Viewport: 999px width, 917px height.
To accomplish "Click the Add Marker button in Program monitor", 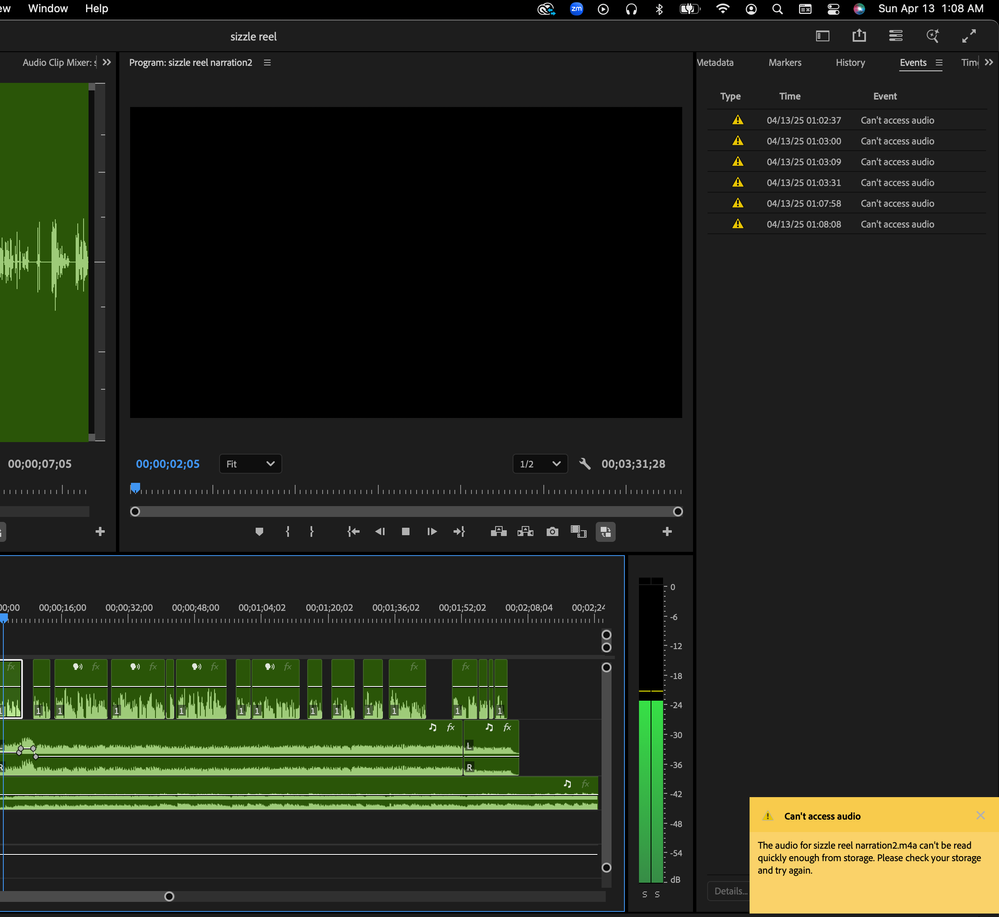I will point(260,532).
